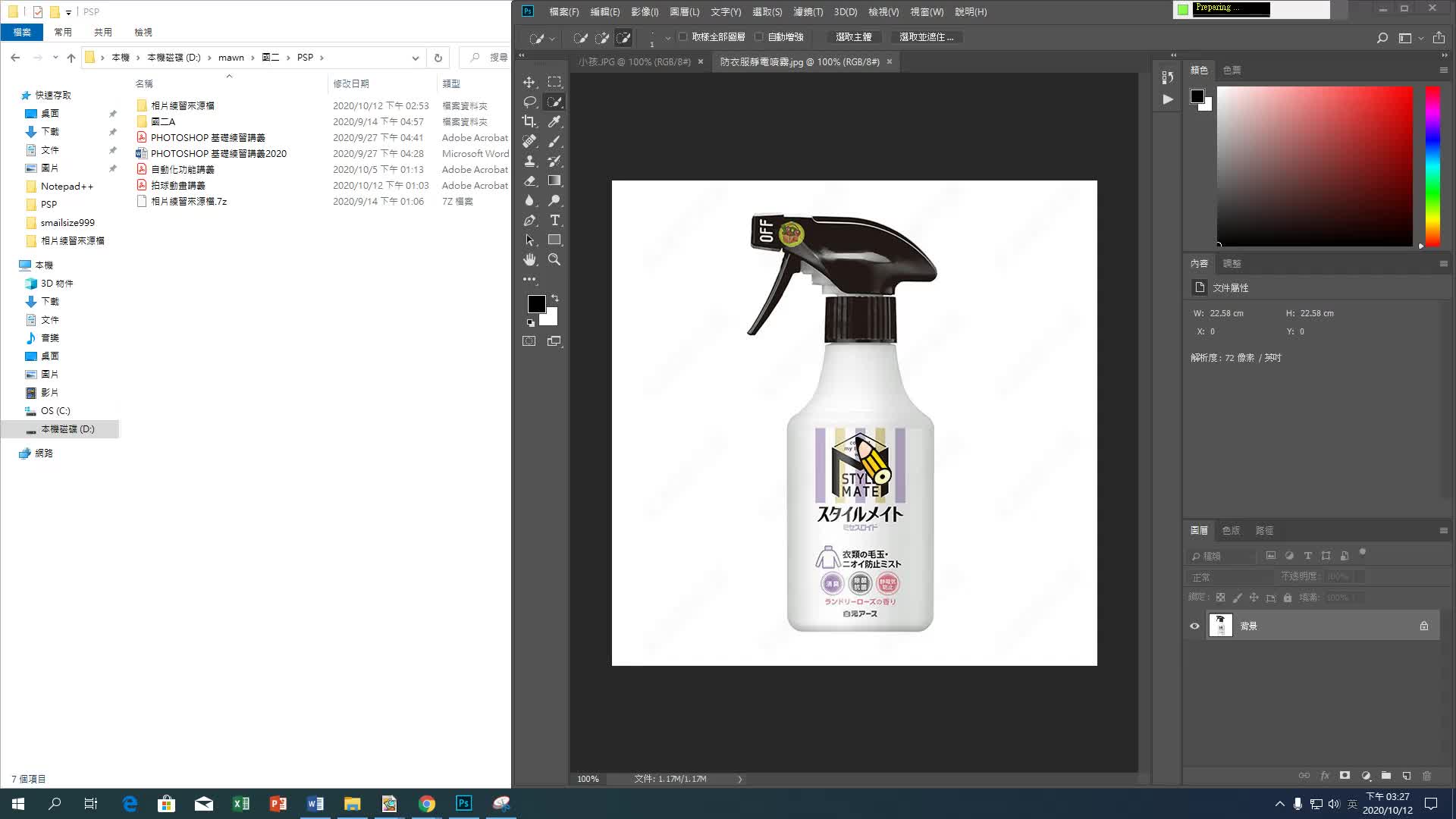Switch to the 小孩.JPG document tab
Screen dimensions: 1456x819
pyautogui.click(x=635, y=61)
